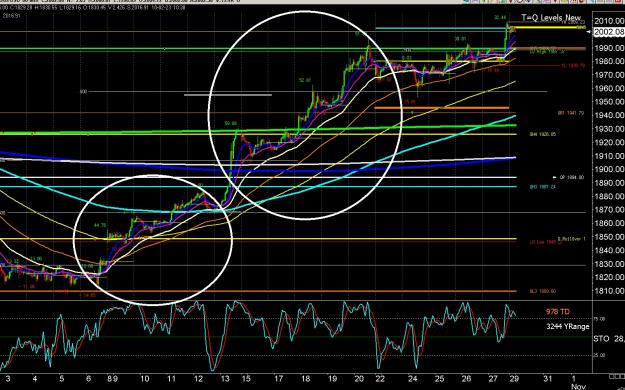
Task: Click the 1970.00 price axis label
Action: pos(609,75)
